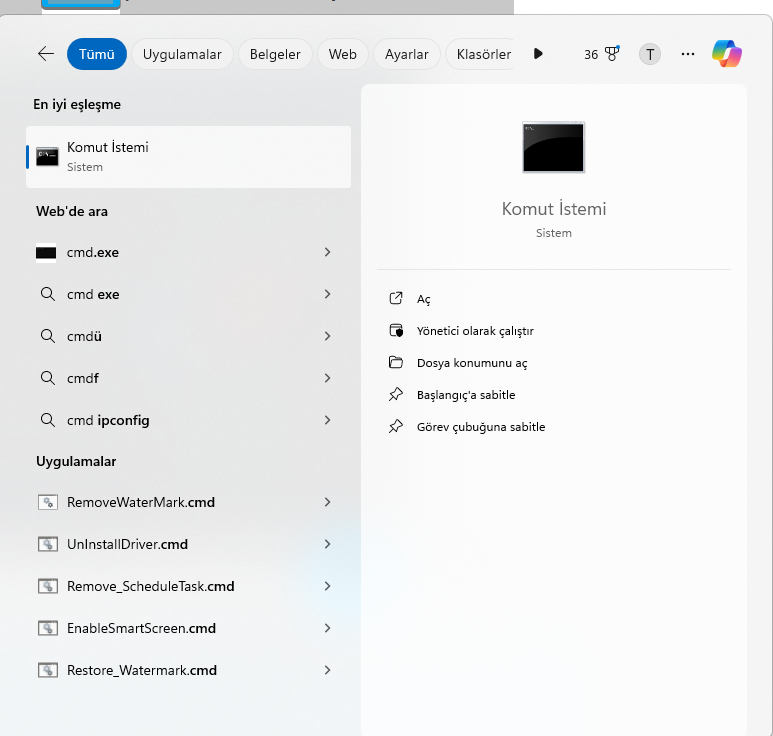Choose Başlangıç'a sabitle

(466, 395)
